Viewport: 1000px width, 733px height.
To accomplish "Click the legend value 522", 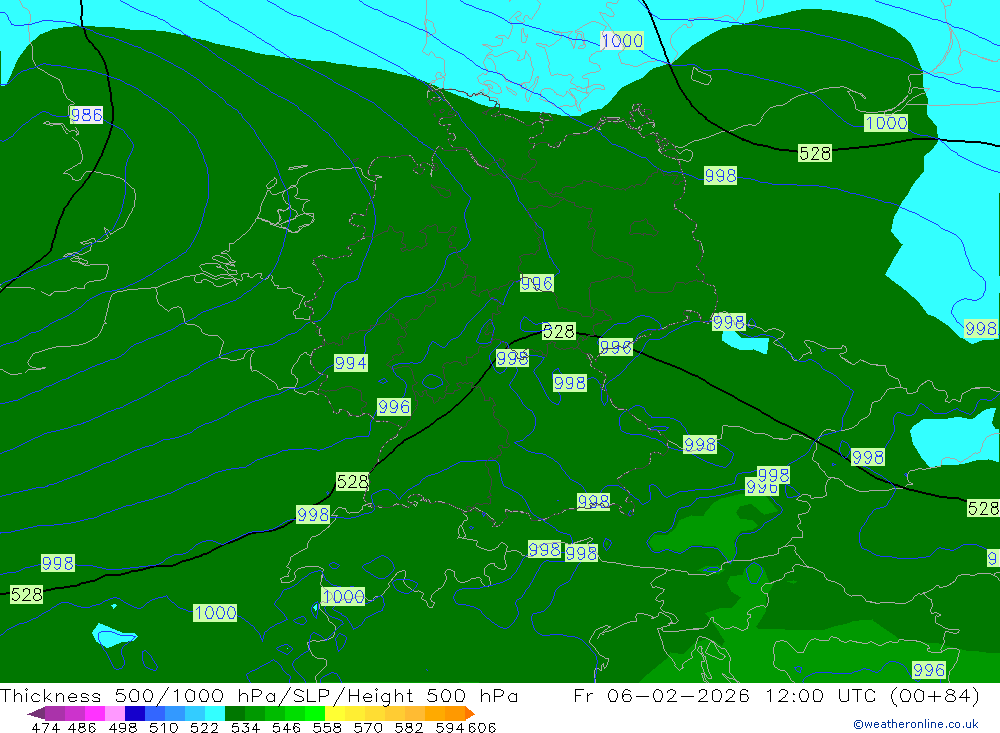I will pos(204,727).
